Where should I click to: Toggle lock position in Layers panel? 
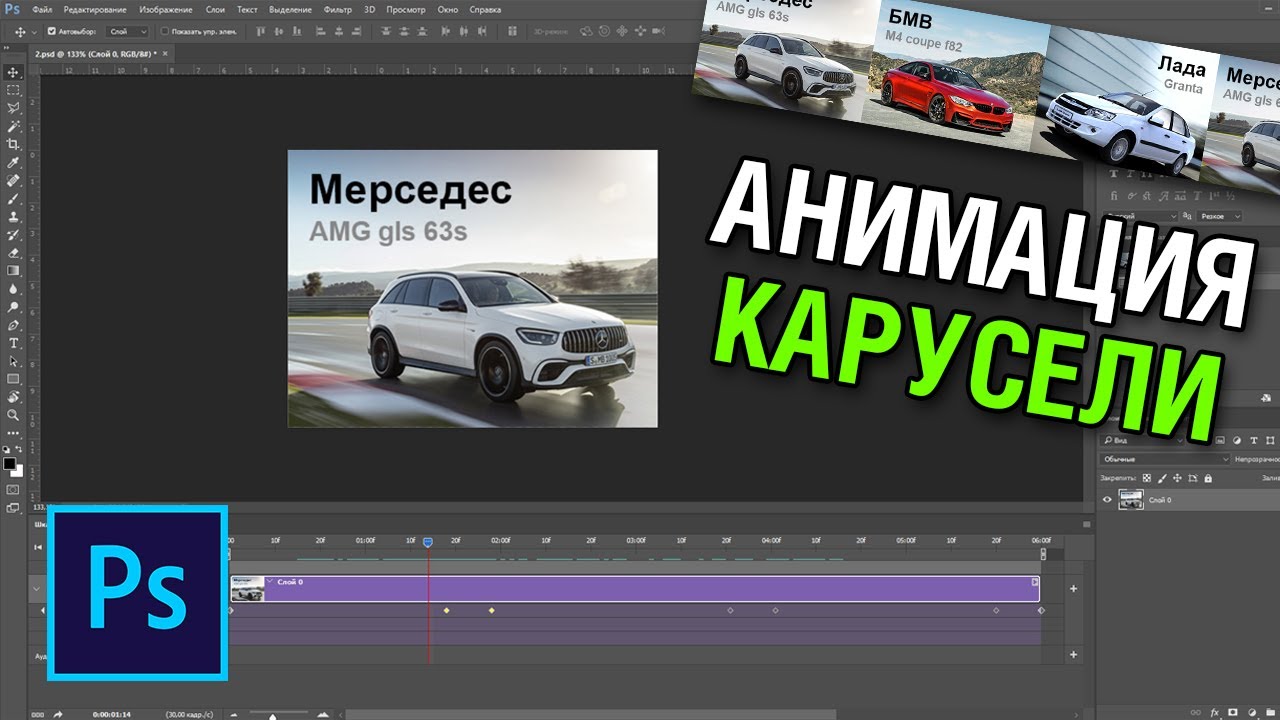pyautogui.click(x=1175, y=478)
